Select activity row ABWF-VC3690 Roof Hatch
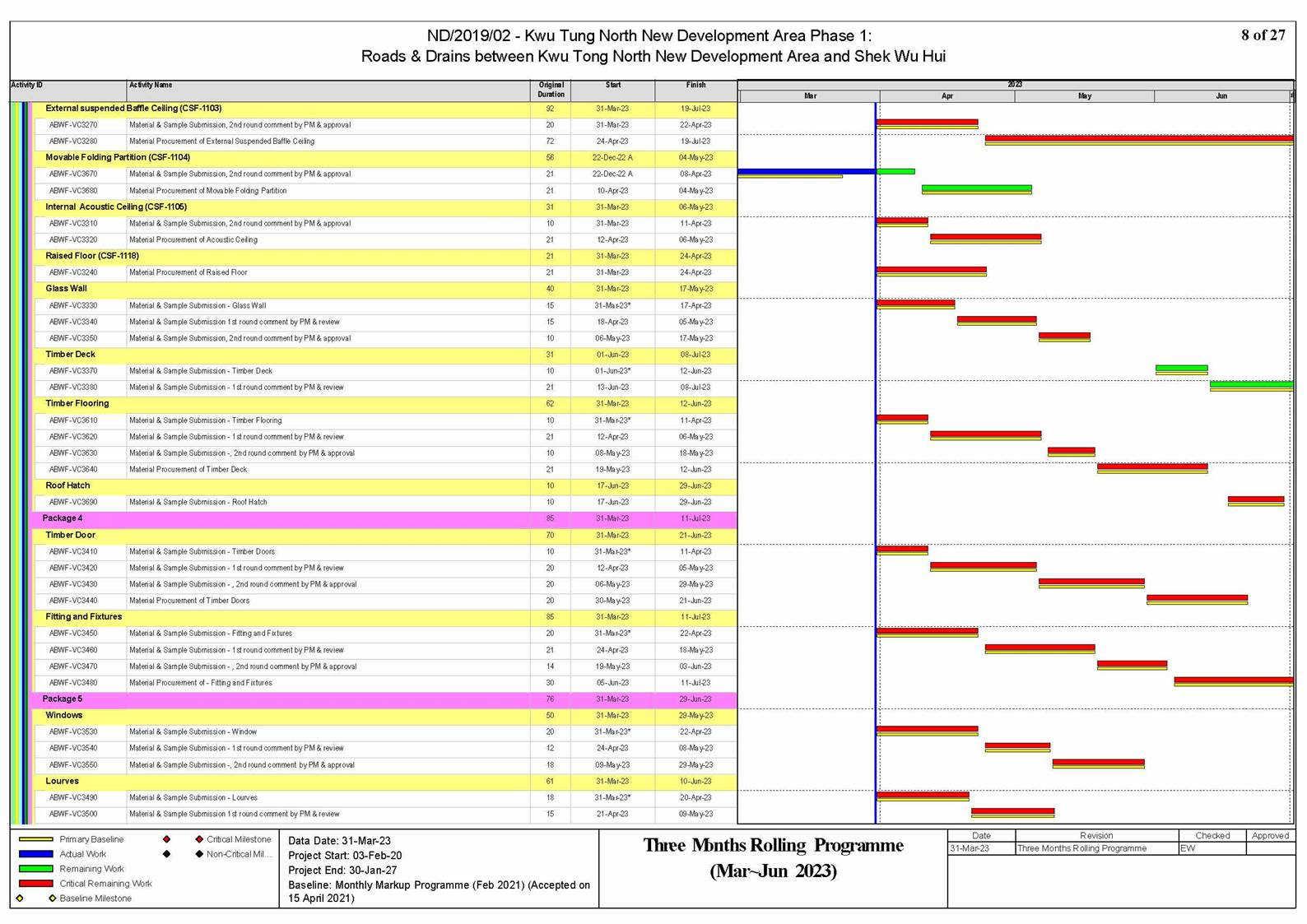1307x924 pixels. (198, 502)
